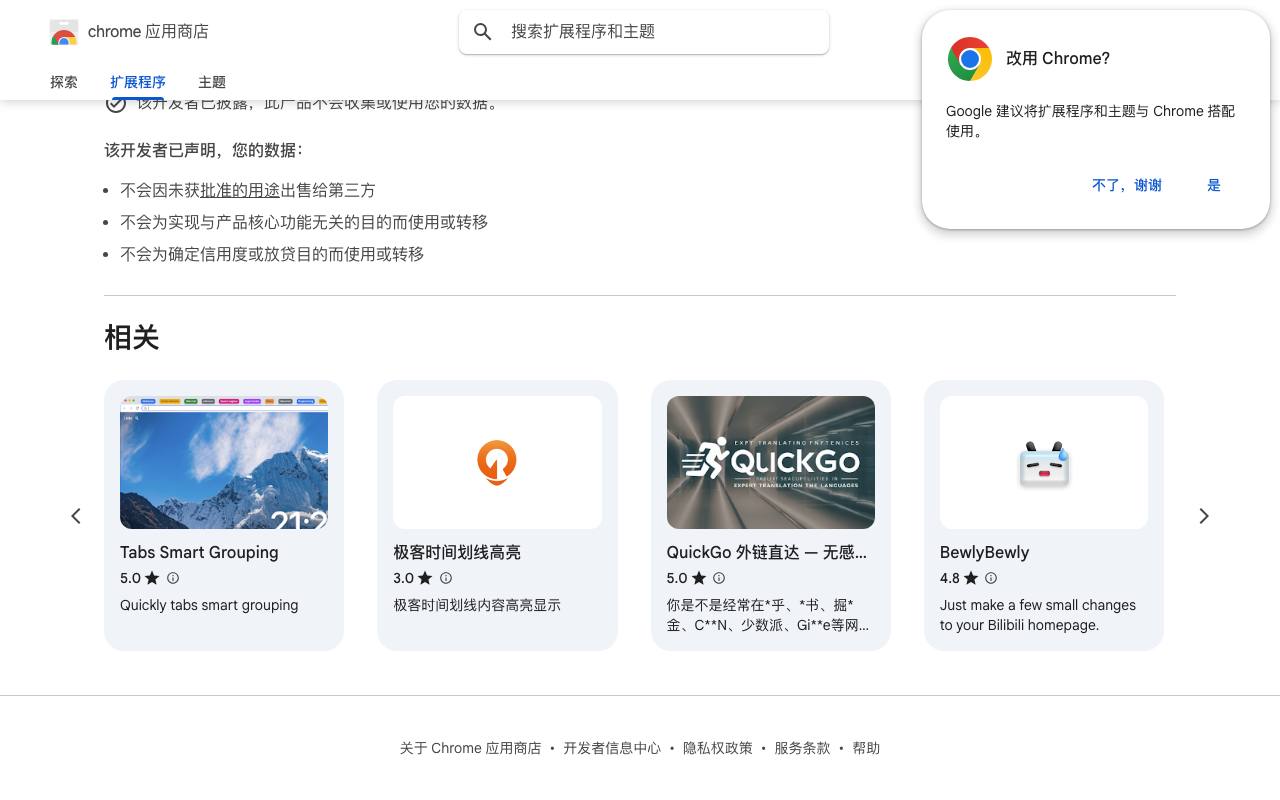Click the info icon beside 极客时间划线高亮 rating

[446, 578]
